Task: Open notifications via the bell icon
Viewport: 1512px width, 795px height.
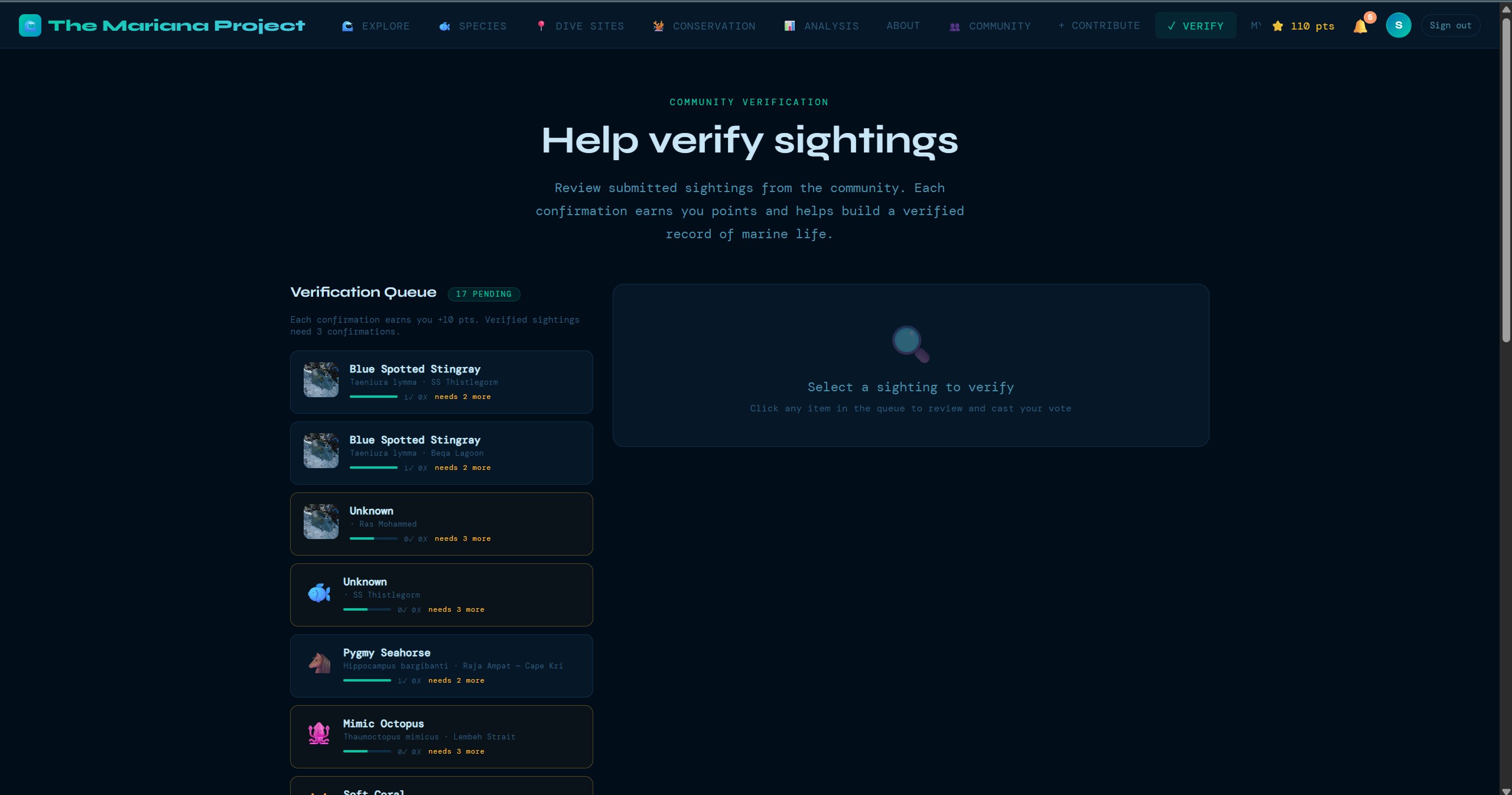Action: (x=1360, y=26)
